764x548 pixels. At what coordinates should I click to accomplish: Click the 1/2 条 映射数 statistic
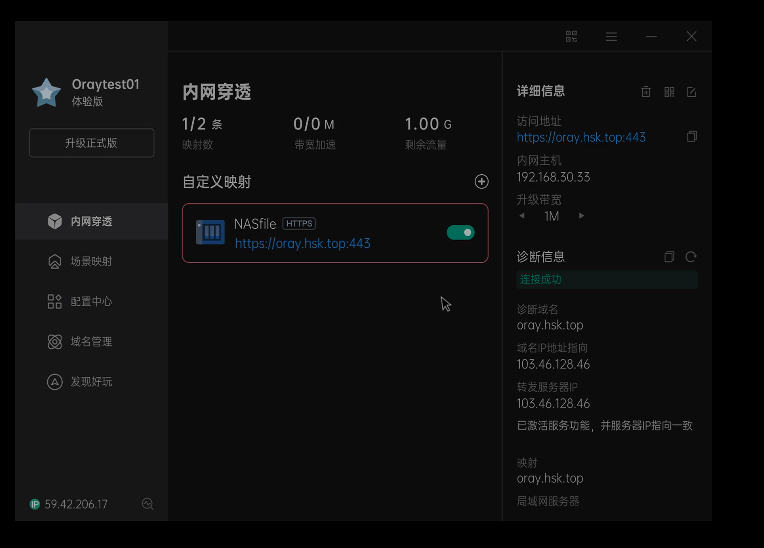[202, 132]
